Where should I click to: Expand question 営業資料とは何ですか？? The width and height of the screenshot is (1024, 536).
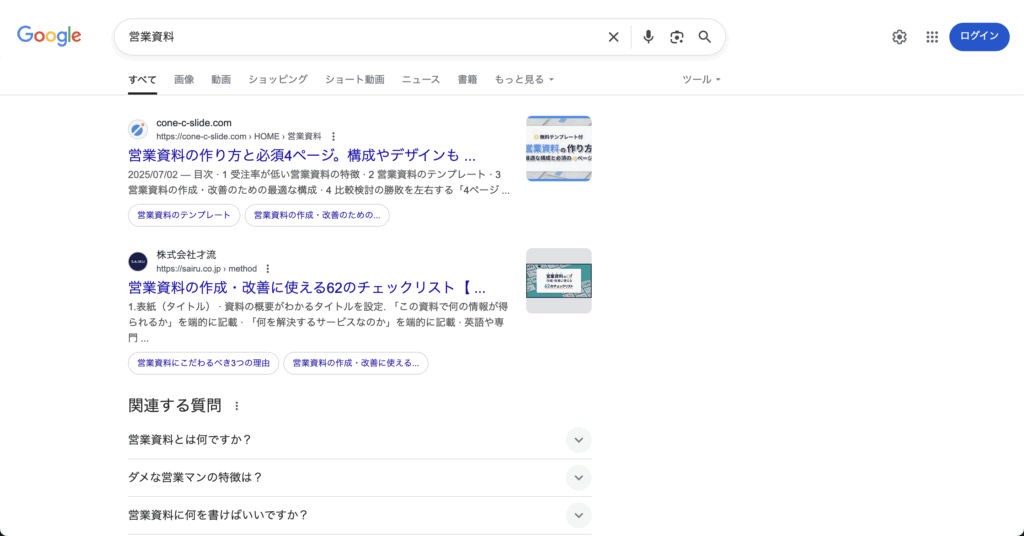click(360, 440)
